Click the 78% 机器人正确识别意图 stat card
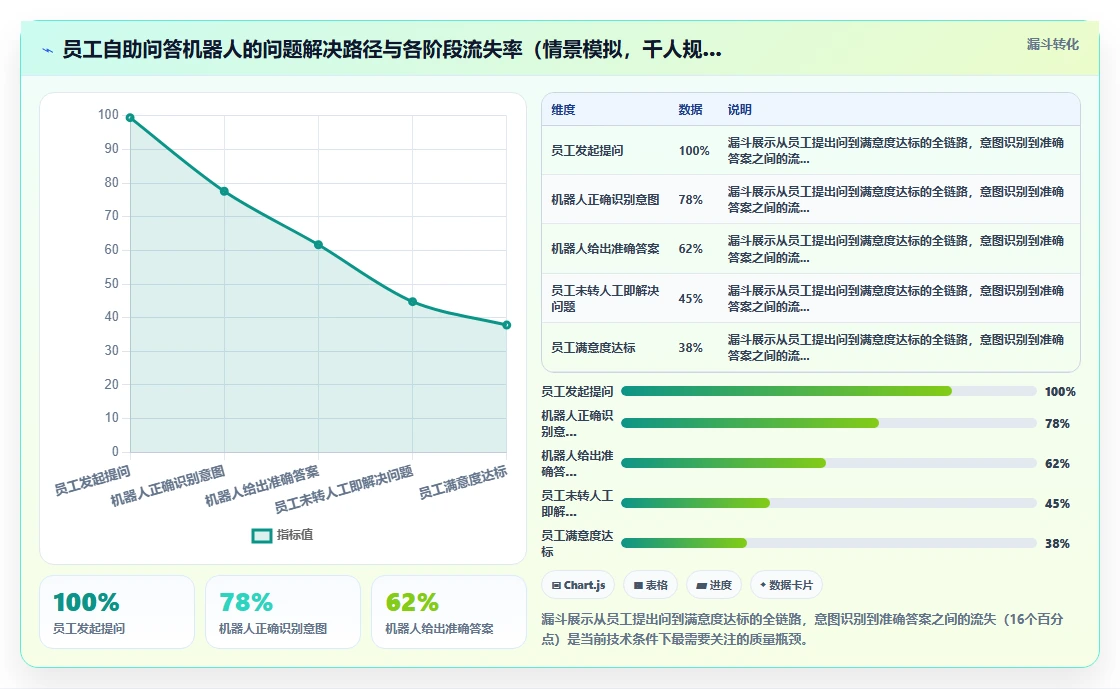The width and height of the screenshot is (1120, 689). pos(283,612)
